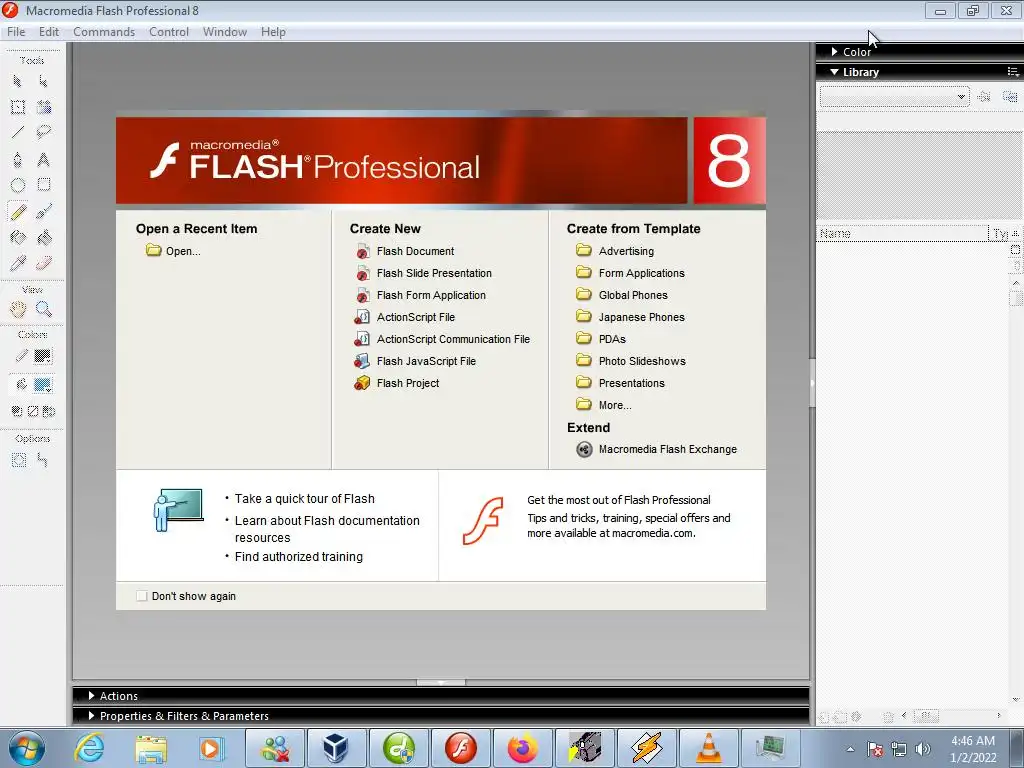1024x768 pixels.
Task: Open the File menu
Action: click(x=16, y=31)
